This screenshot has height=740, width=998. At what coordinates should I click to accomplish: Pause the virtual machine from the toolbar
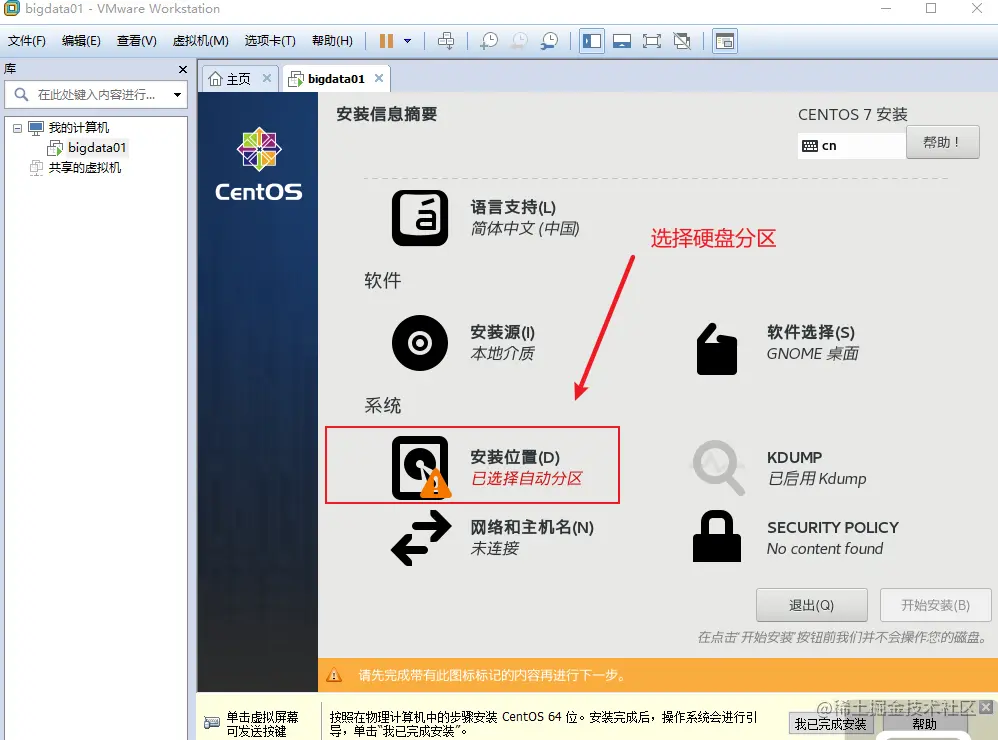coord(386,41)
